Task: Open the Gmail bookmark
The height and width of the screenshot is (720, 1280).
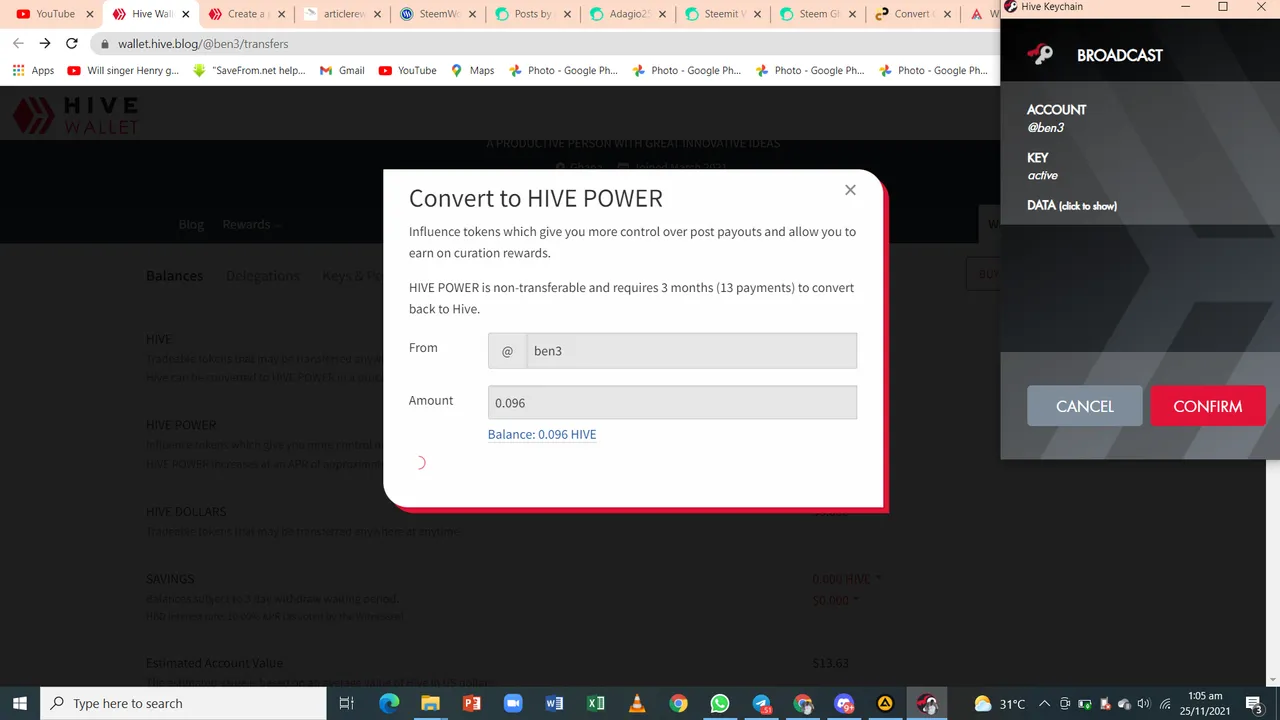Action: coord(342,70)
